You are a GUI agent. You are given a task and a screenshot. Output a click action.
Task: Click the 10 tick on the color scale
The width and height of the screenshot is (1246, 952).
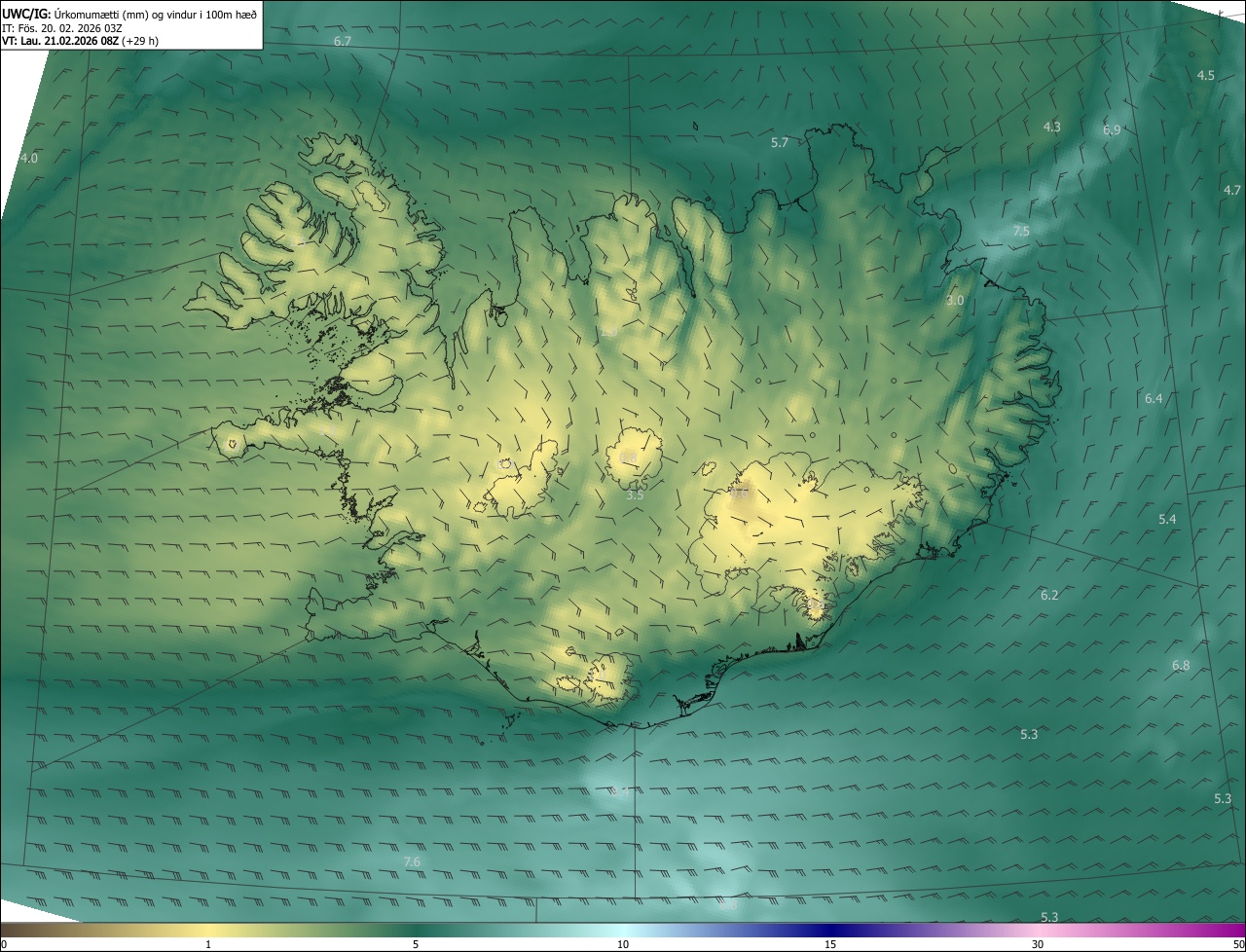pos(623,944)
